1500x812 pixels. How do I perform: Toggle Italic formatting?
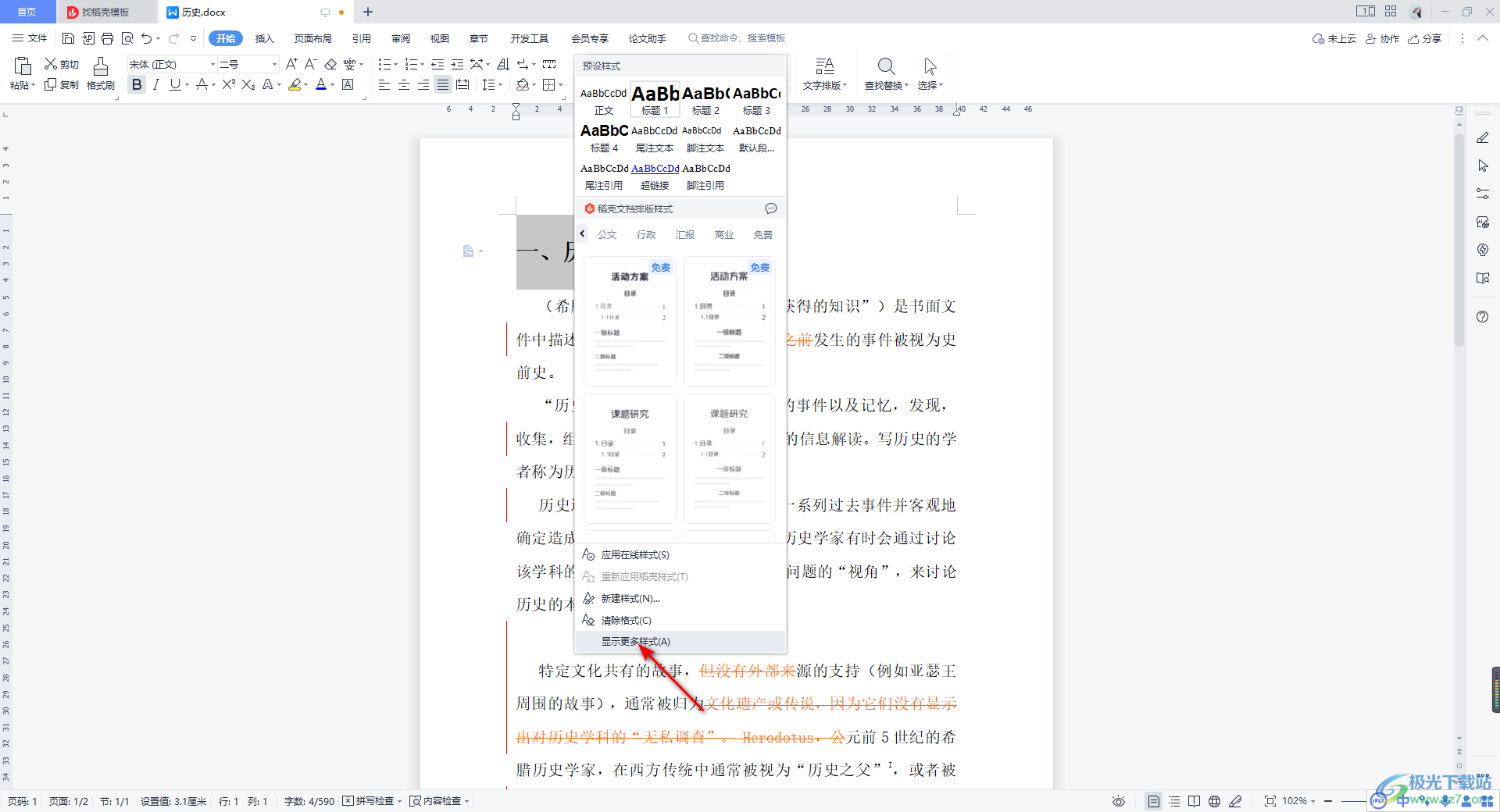click(x=156, y=84)
